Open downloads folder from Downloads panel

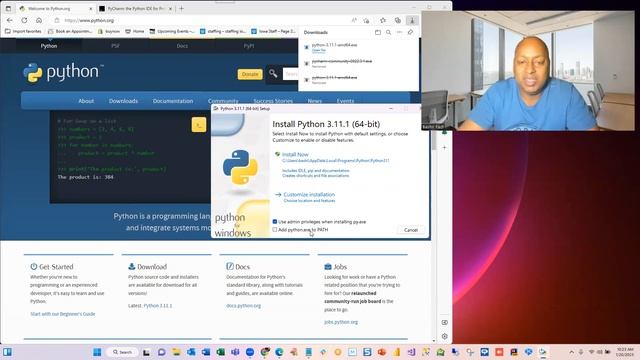click(x=378, y=32)
